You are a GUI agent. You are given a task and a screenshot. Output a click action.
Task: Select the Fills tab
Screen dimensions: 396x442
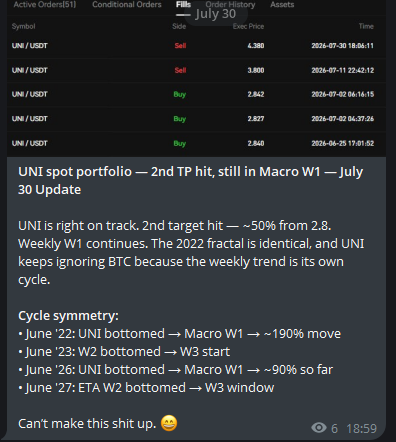183,5
